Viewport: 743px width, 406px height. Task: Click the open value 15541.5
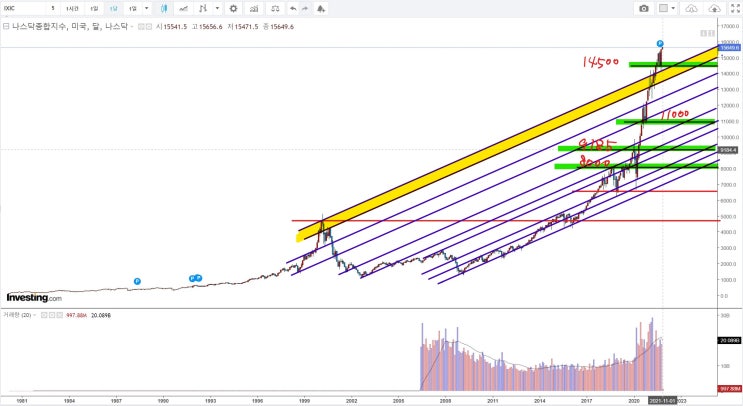175,27
